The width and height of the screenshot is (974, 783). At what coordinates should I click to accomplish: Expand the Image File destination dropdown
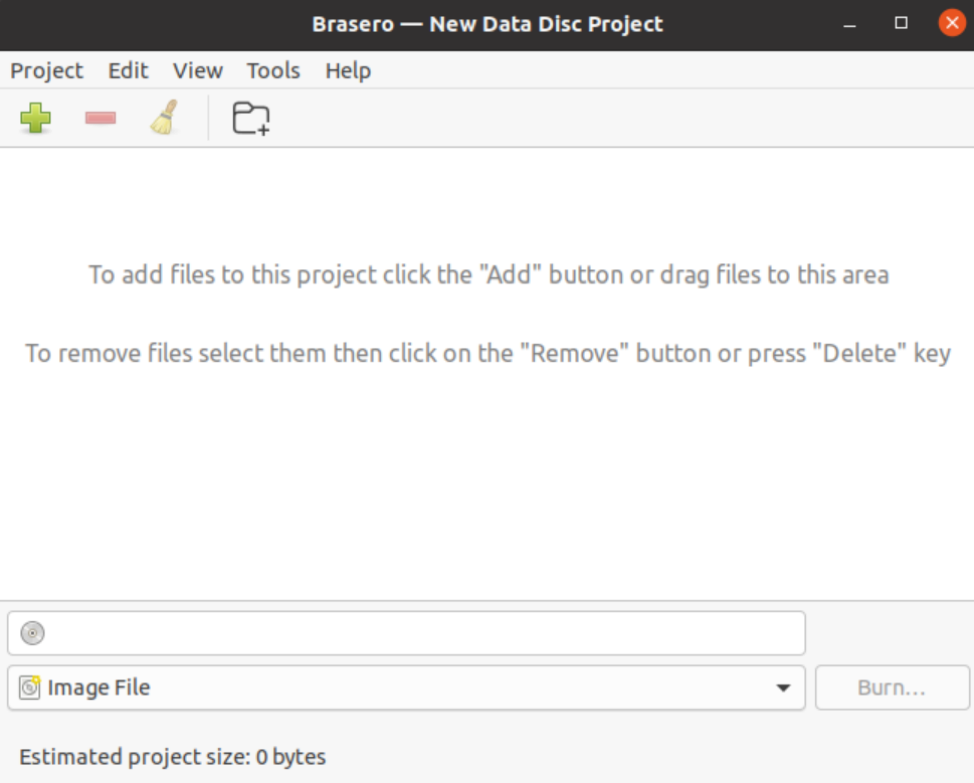pyautogui.click(x=405, y=688)
